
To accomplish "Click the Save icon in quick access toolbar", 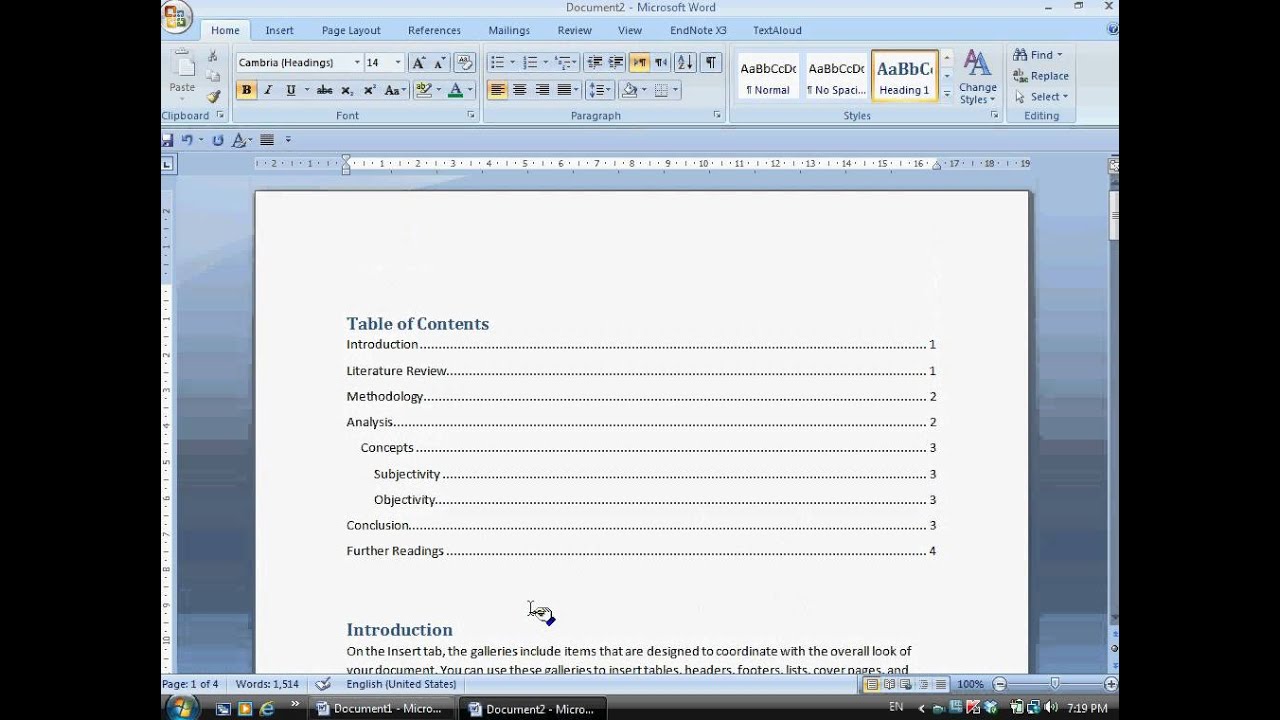I will (168, 140).
